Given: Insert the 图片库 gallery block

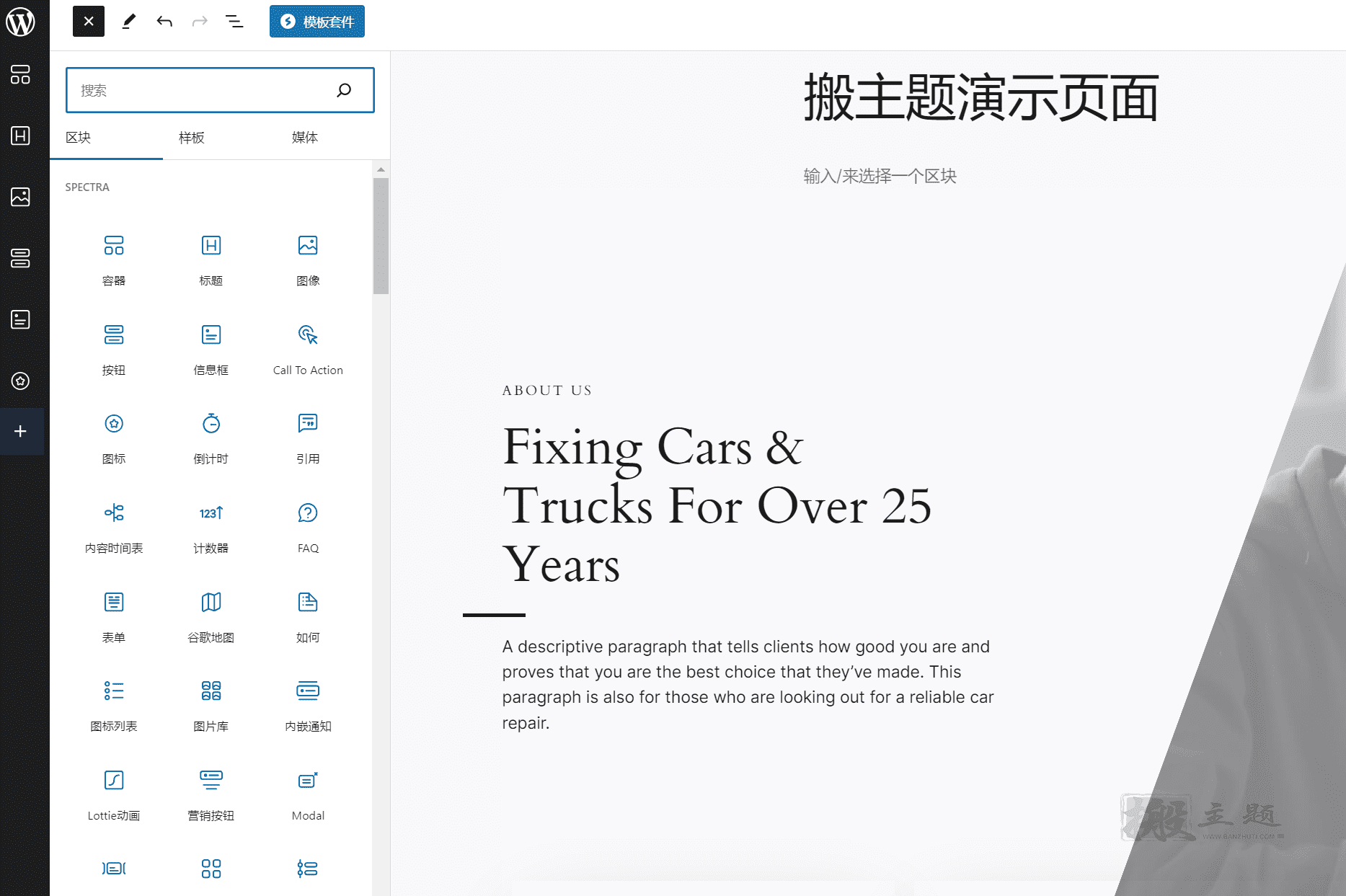Looking at the screenshot, I should point(211,706).
